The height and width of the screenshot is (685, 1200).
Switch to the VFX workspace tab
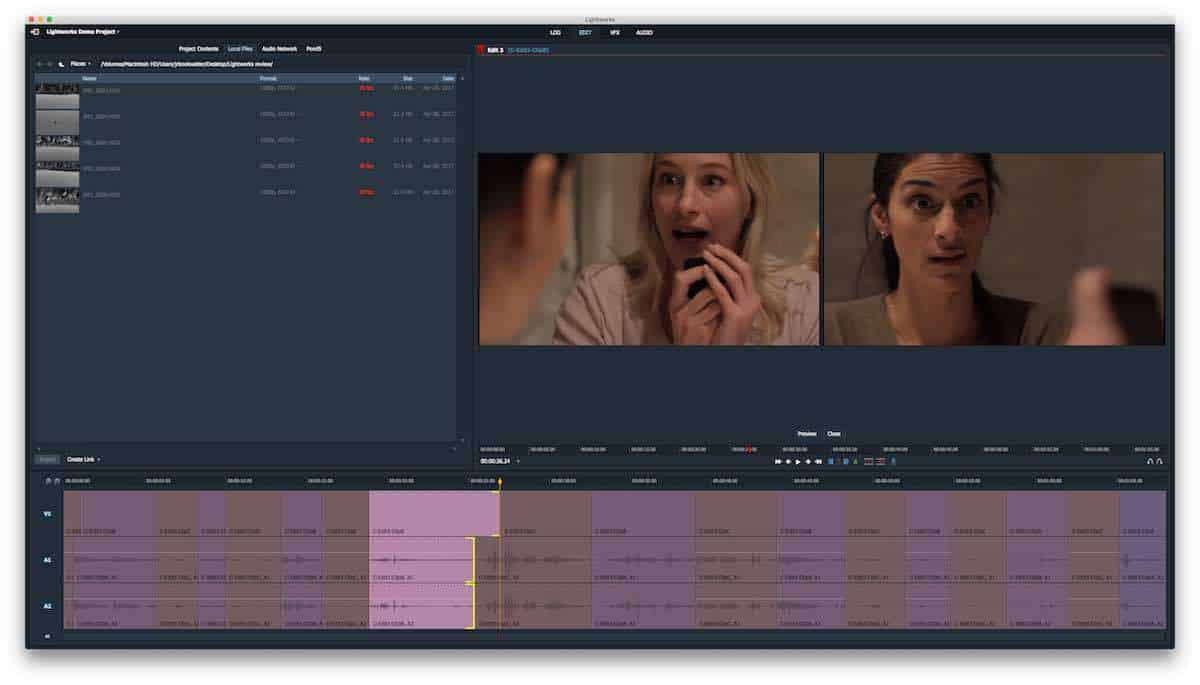615,32
